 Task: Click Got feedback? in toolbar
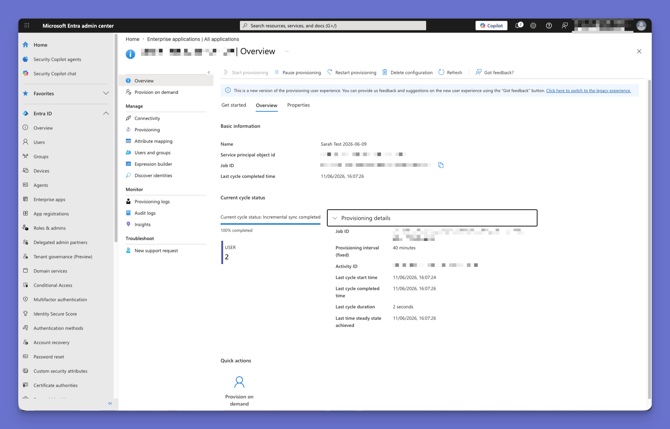[x=494, y=73]
